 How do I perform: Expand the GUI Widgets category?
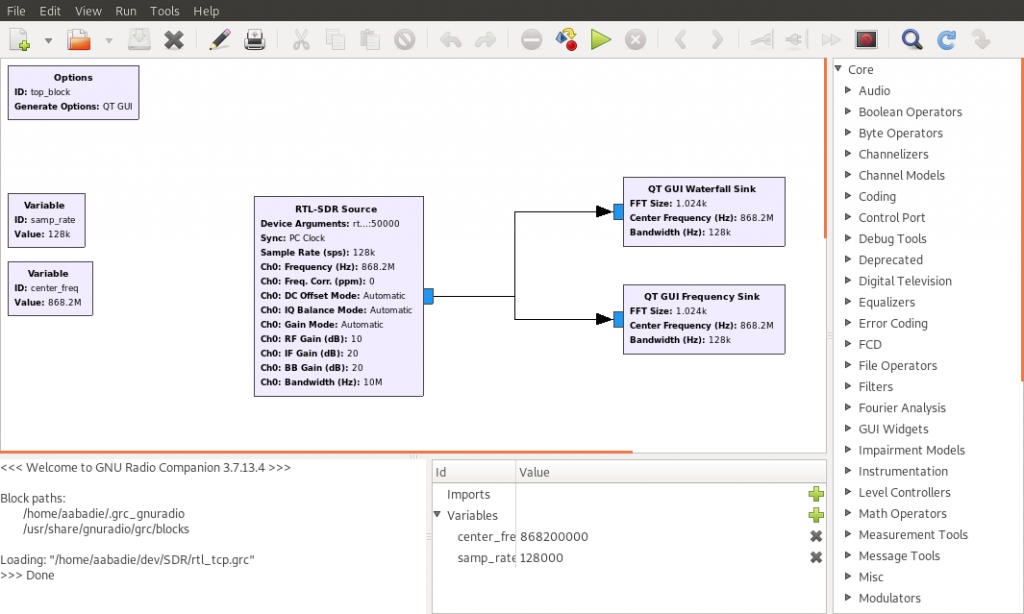coord(848,428)
